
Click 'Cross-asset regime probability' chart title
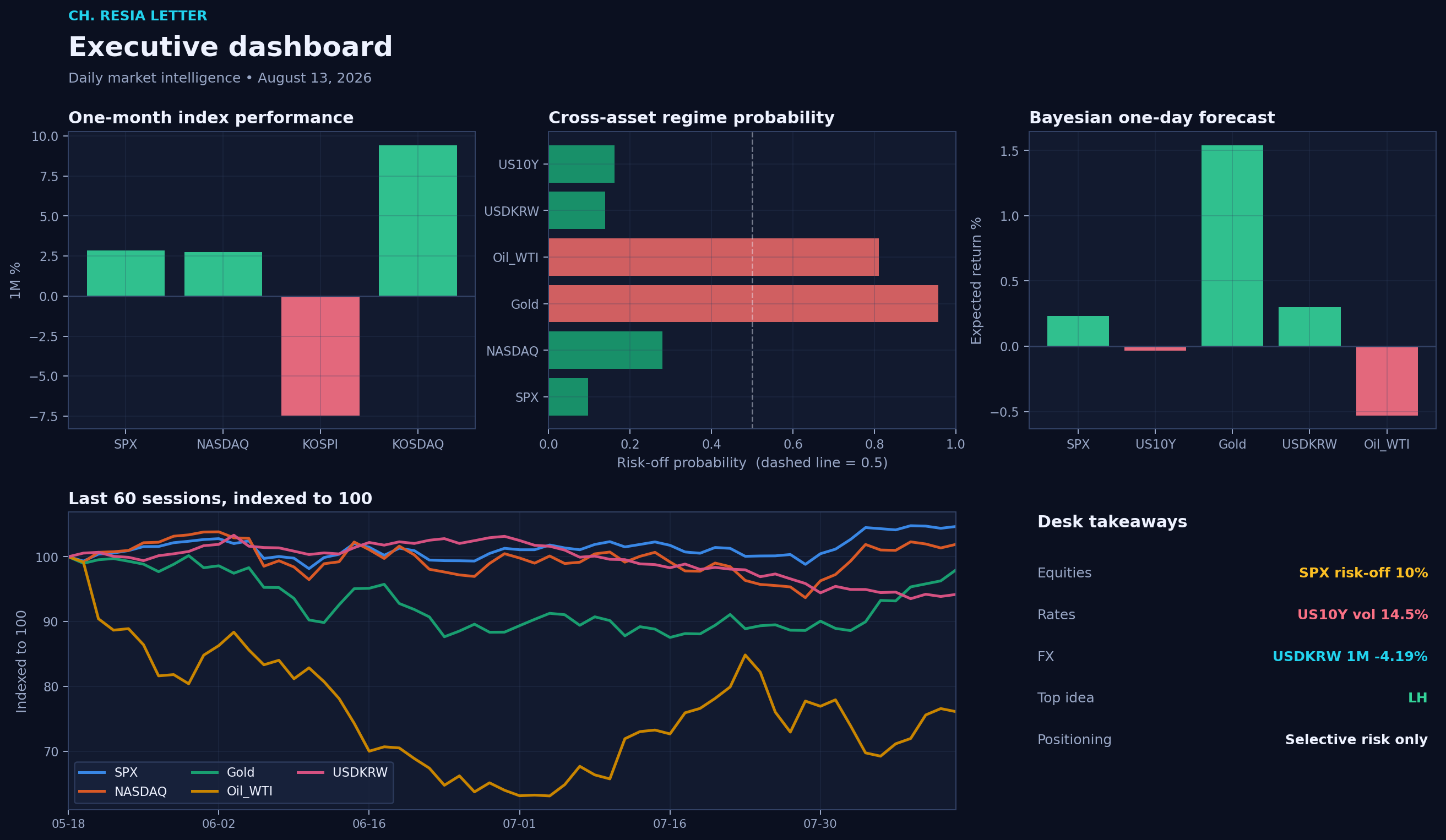tap(691, 118)
